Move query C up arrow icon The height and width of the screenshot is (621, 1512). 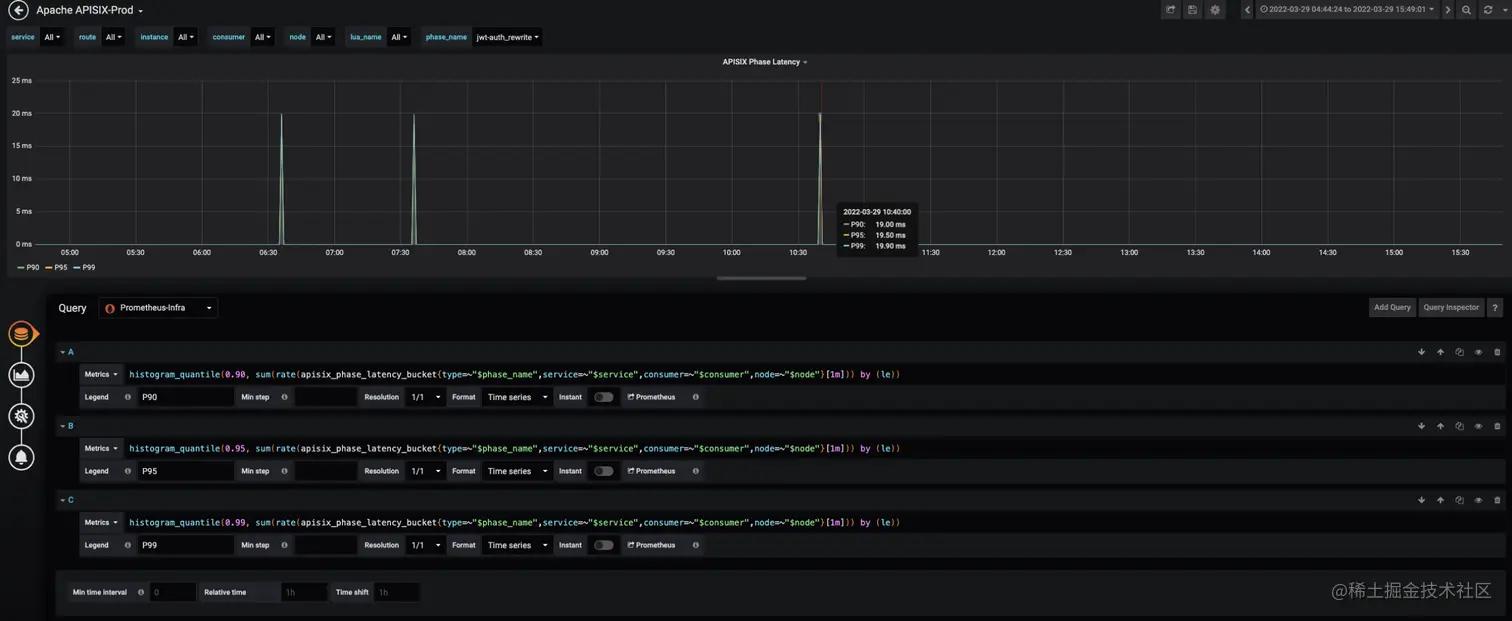[1440, 500]
